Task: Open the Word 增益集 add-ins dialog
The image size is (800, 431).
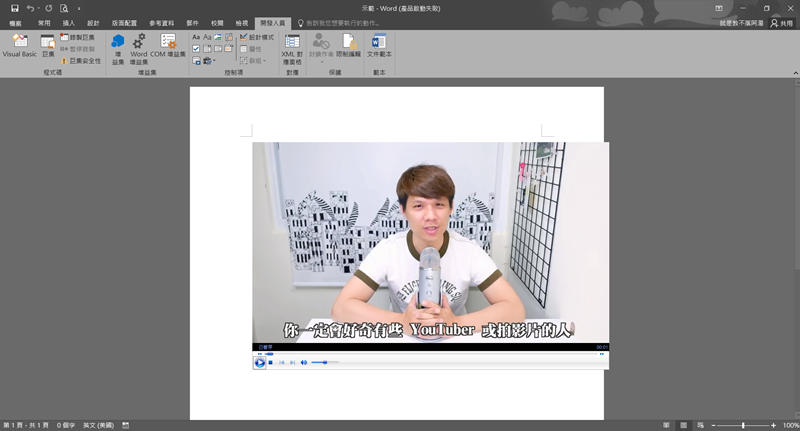Action: coord(138,47)
